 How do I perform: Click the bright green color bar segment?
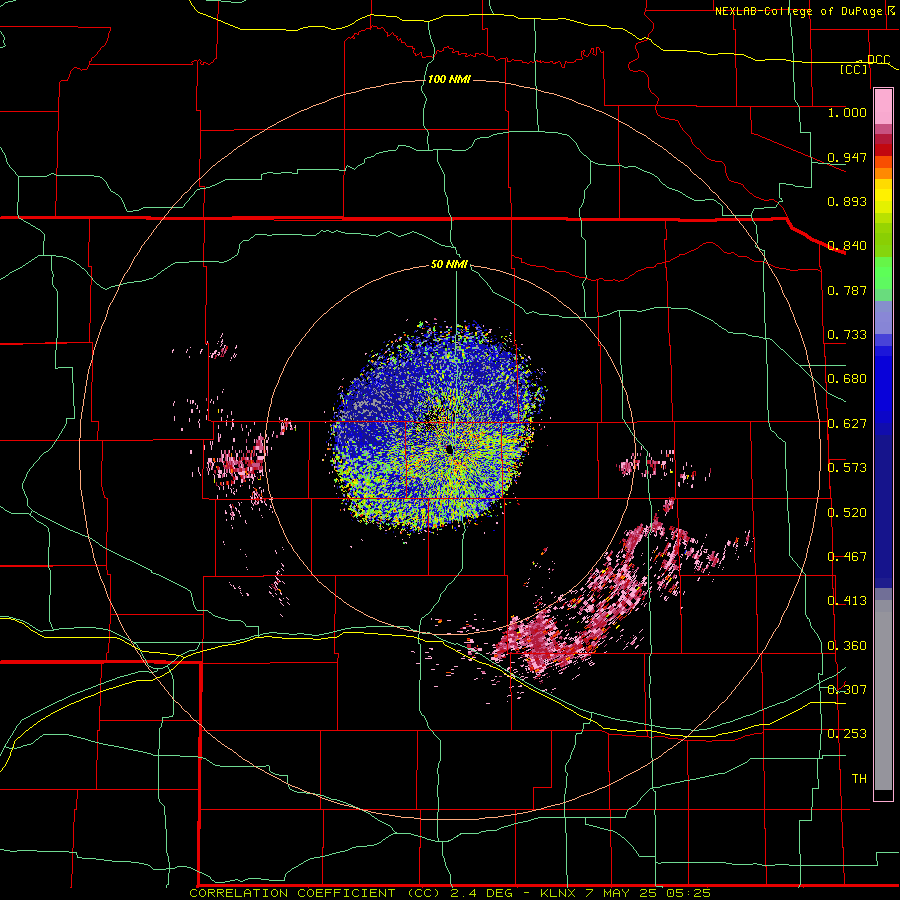pyautogui.click(x=883, y=273)
